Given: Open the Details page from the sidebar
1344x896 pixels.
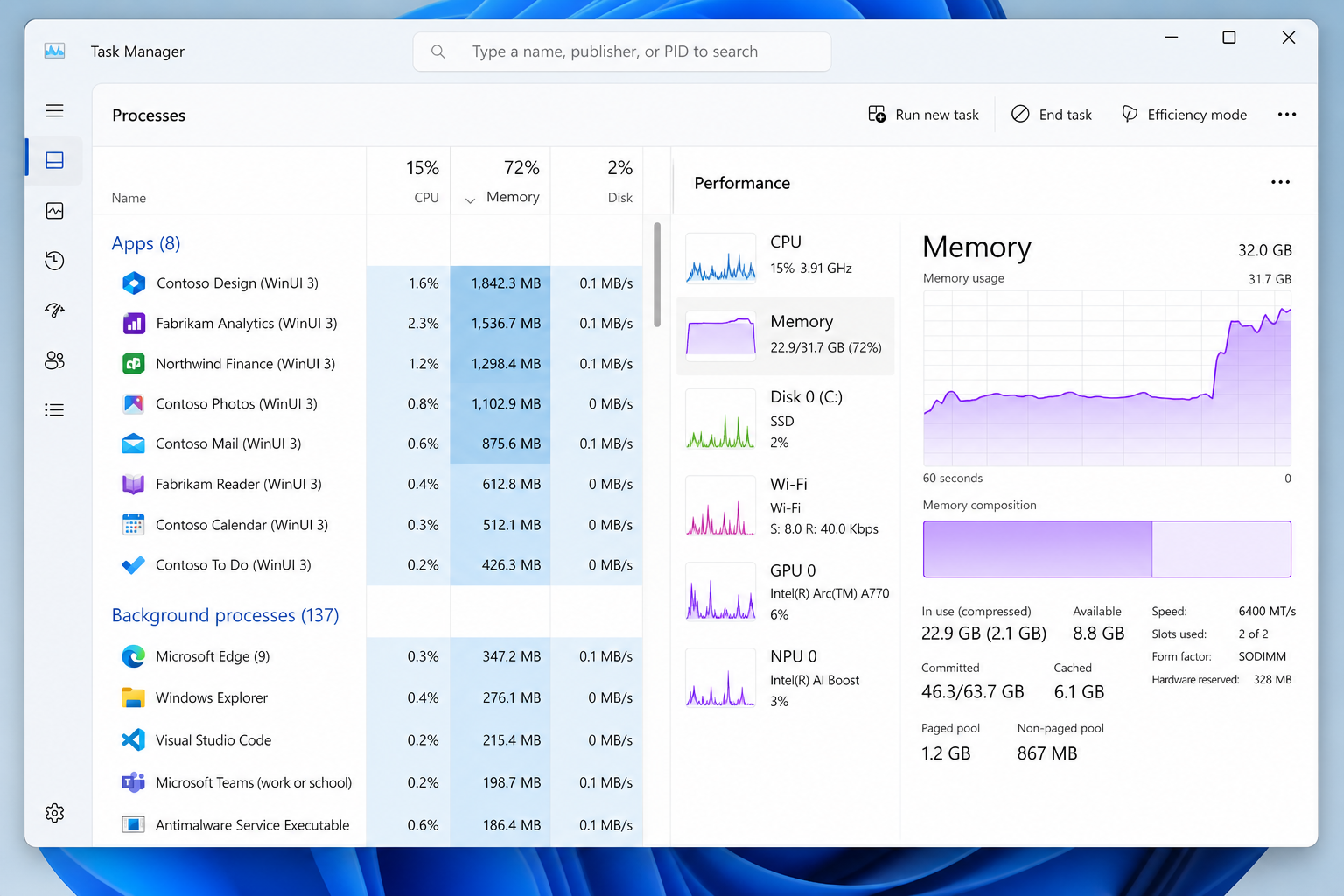Looking at the screenshot, I should point(54,409).
